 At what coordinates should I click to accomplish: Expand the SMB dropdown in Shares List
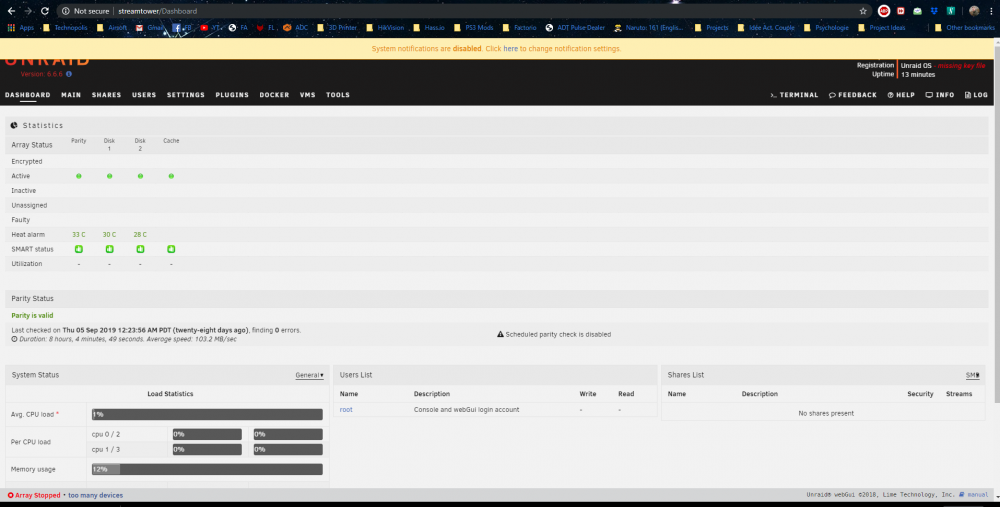(973, 375)
